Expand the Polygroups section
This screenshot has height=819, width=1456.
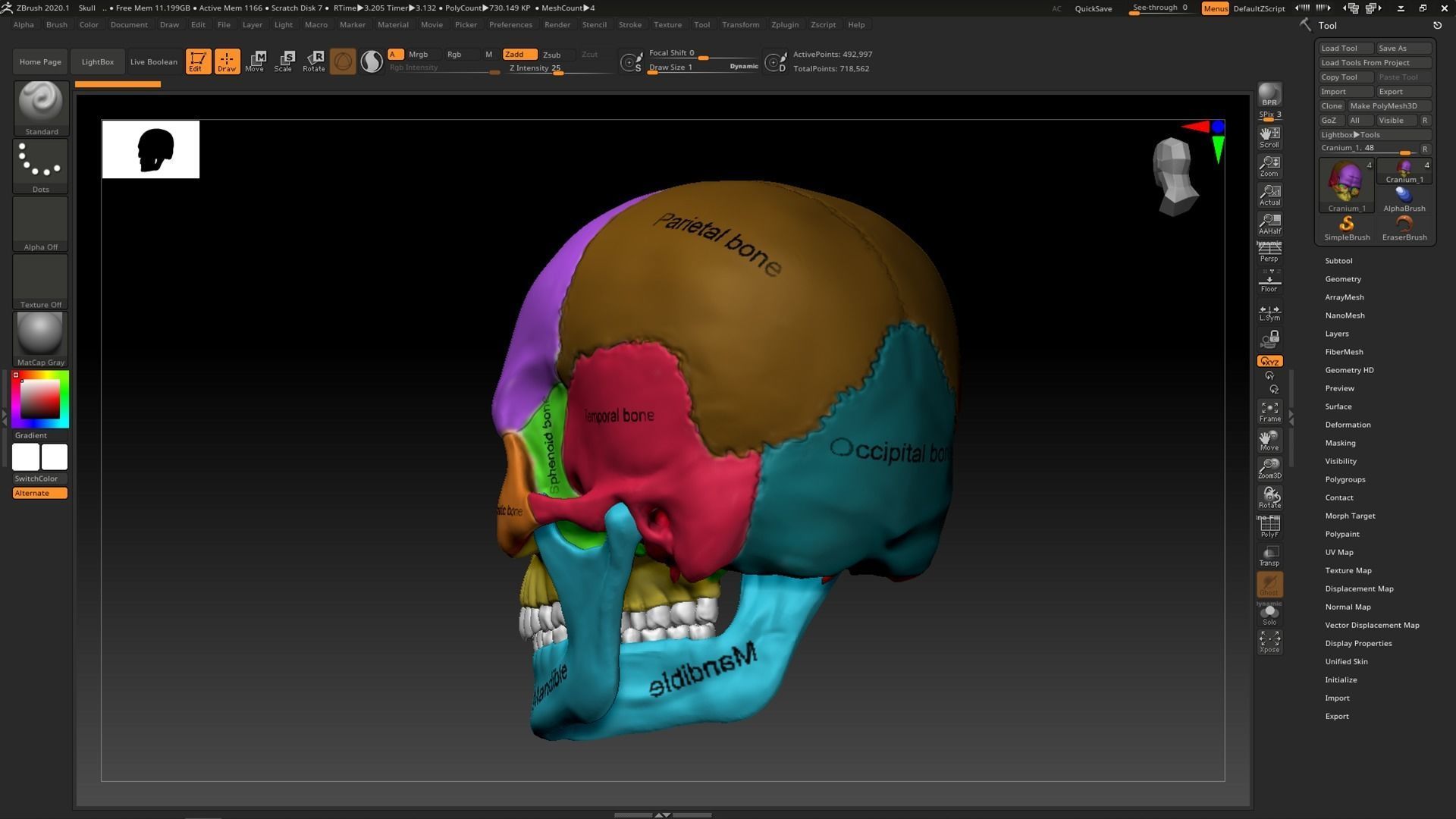pyautogui.click(x=1345, y=479)
